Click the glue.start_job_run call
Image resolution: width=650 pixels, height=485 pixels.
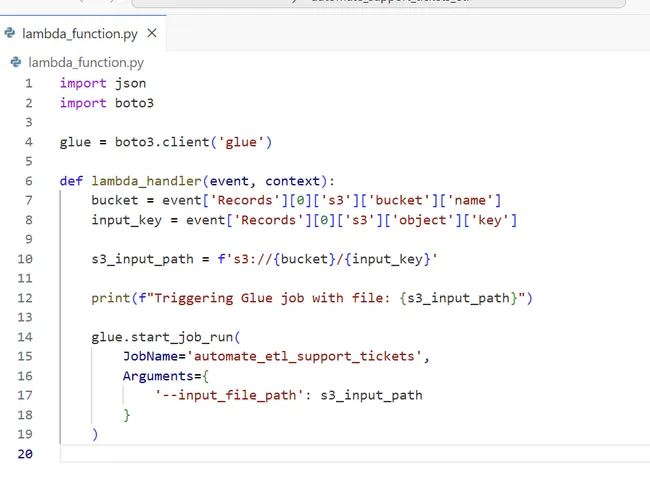[165, 337]
